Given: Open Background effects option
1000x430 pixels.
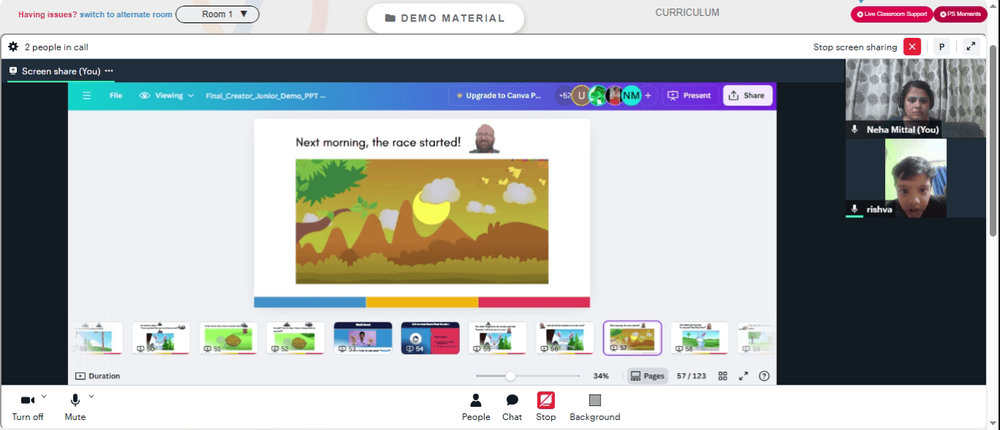Looking at the screenshot, I should tap(594, 408).
